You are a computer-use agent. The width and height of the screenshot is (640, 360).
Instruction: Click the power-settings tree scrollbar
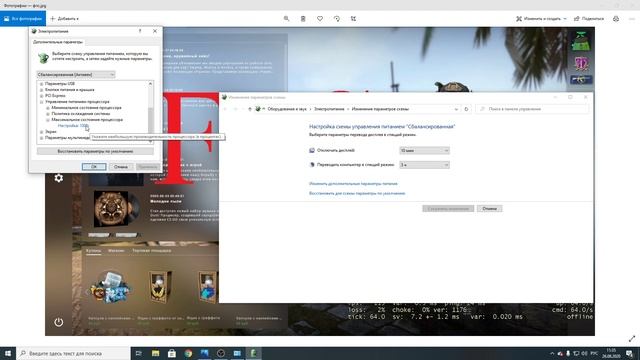click(x=151, y=112)
